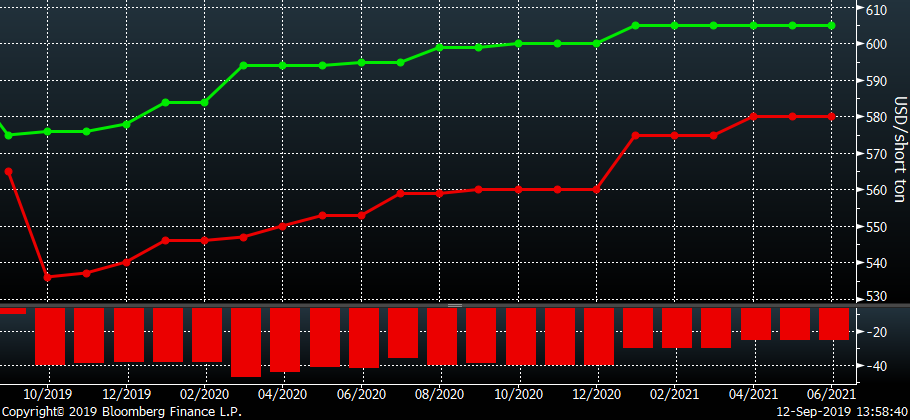Select the 04/2020 date label
The image size is (910, 420).
(x=283, y=393)
